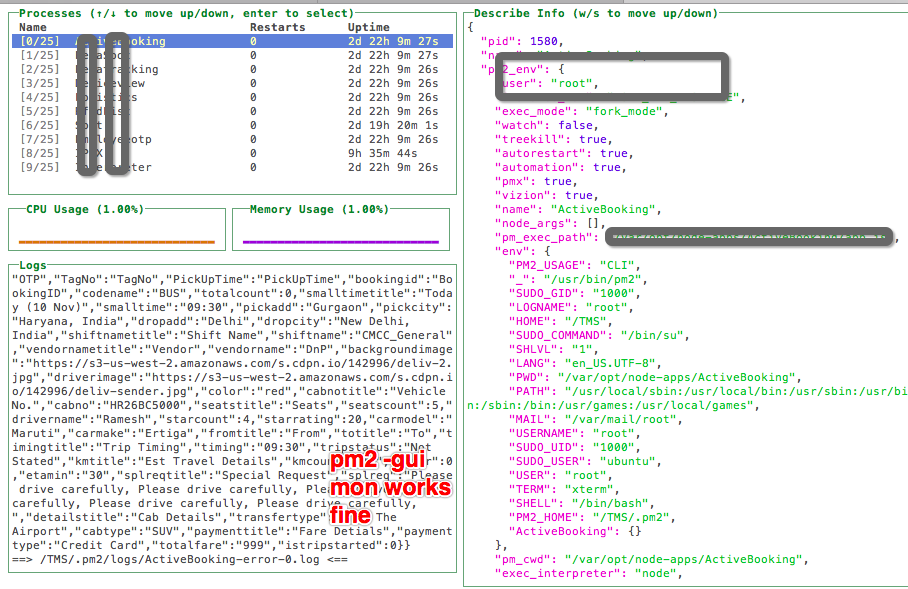Click the "watch": false line

click(546, 125)
